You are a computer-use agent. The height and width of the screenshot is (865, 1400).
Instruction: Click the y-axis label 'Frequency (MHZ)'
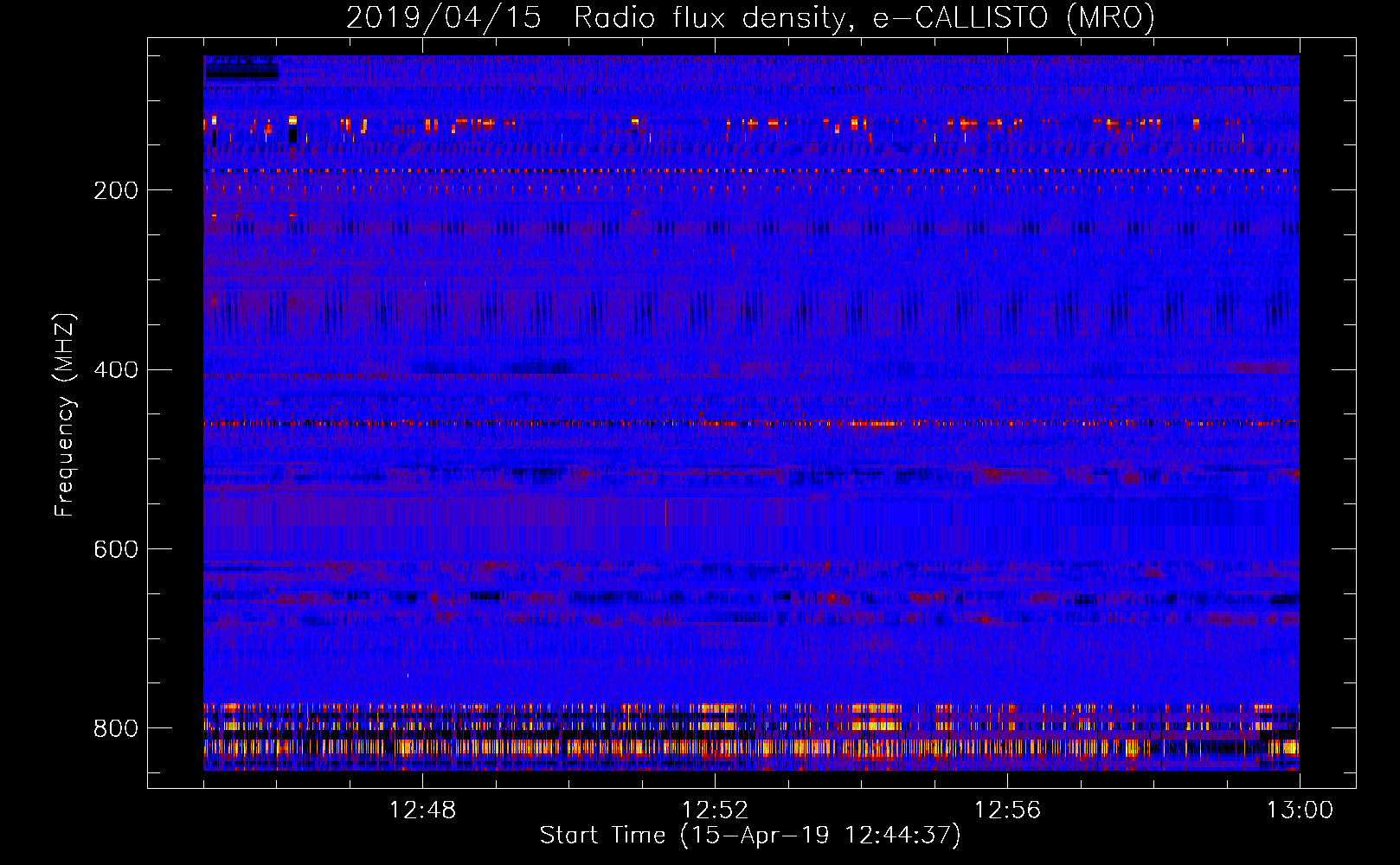(64, 414)
